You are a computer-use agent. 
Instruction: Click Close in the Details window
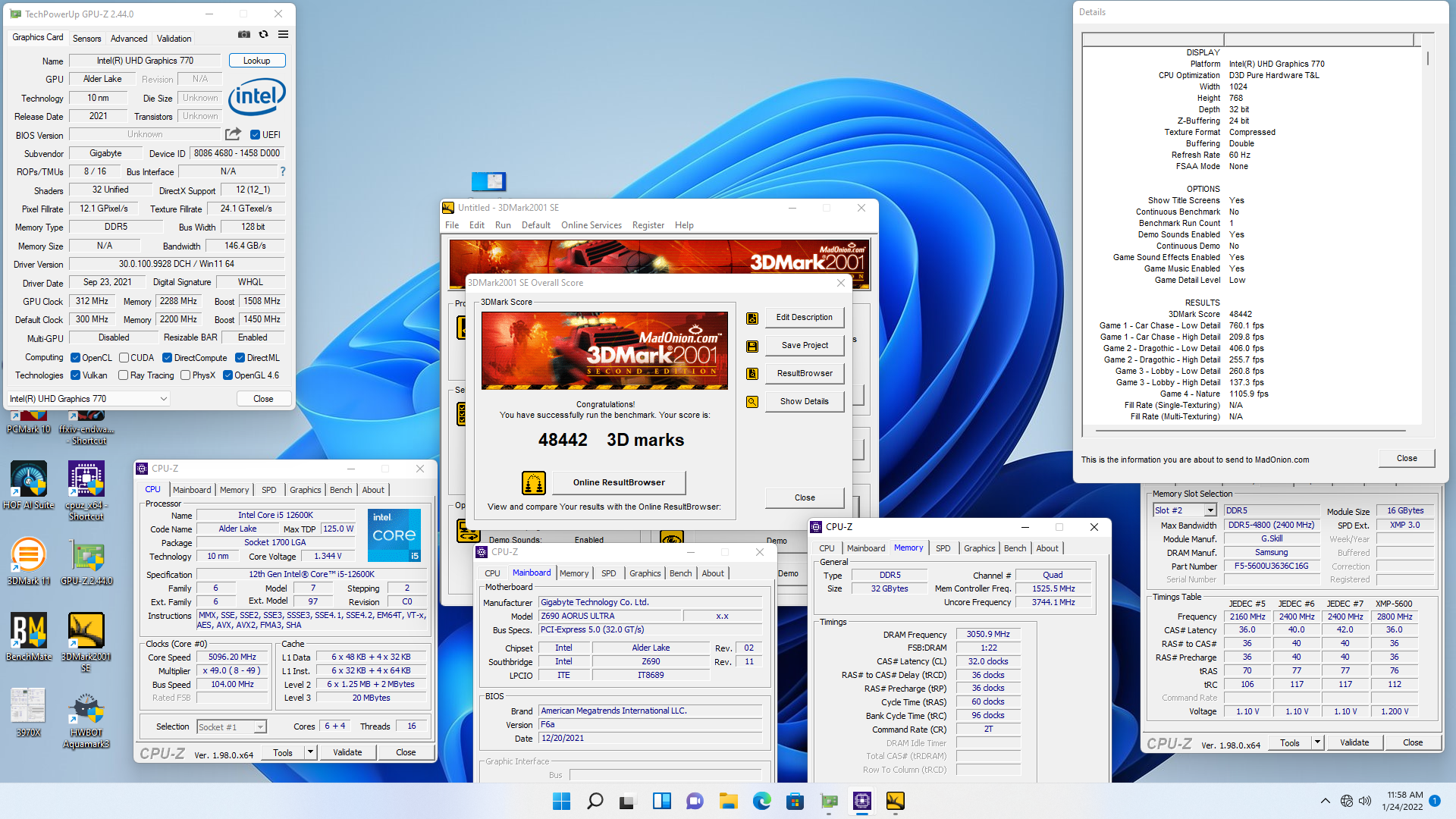[1407, 458]
